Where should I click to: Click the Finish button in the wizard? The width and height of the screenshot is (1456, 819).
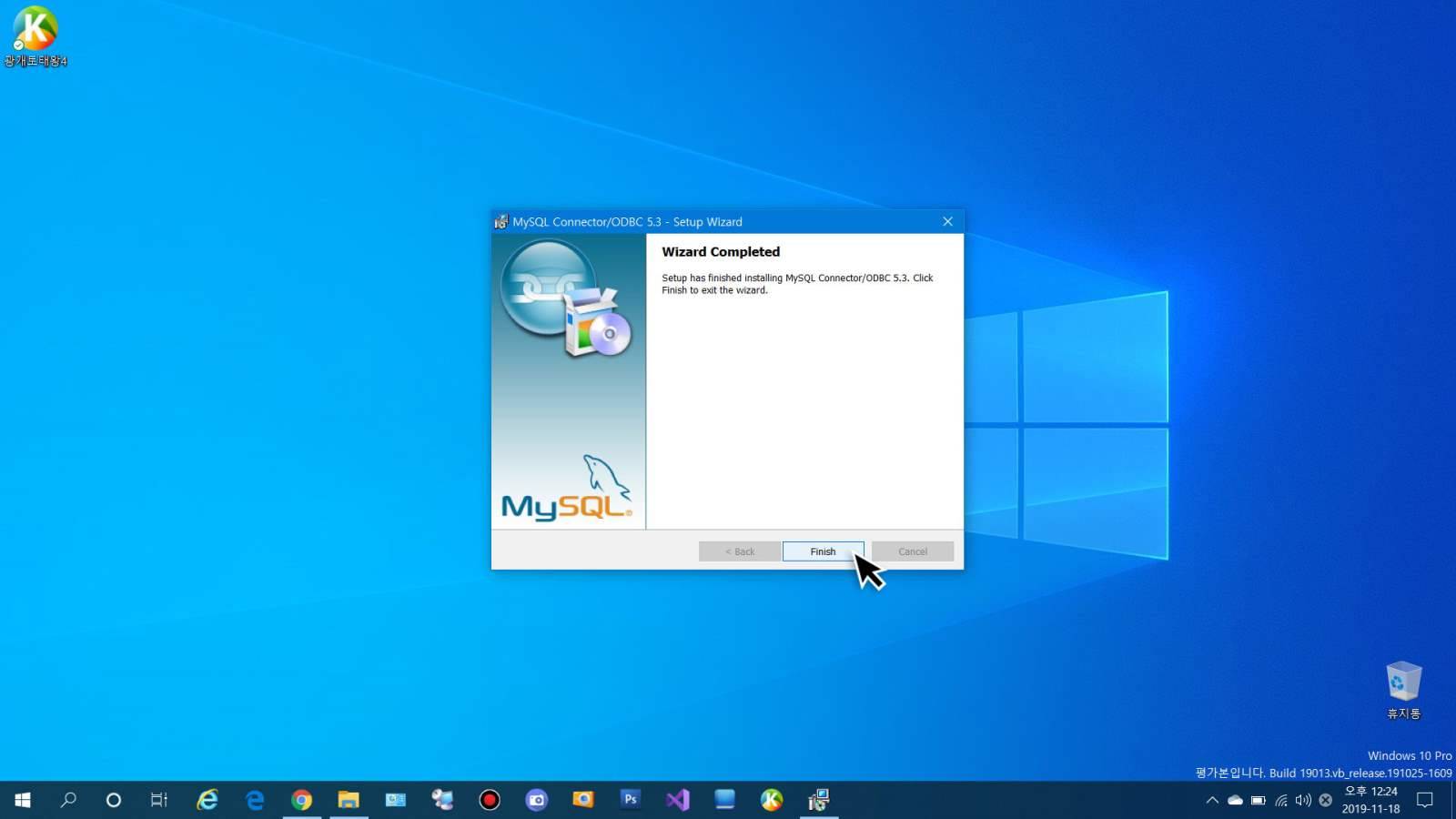pos(823,551)
